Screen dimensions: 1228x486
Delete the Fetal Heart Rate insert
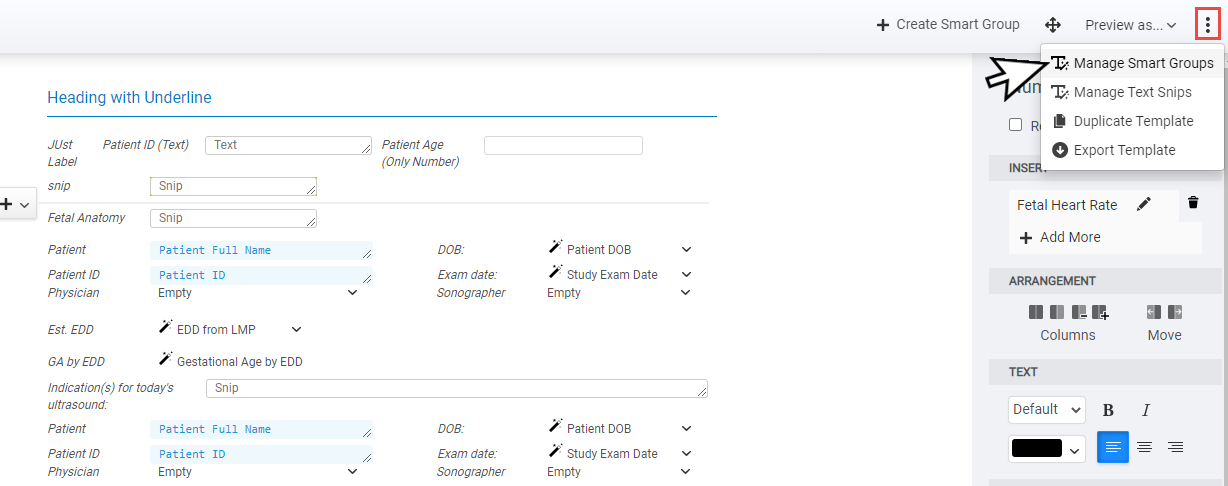(x=1193, y=203)
